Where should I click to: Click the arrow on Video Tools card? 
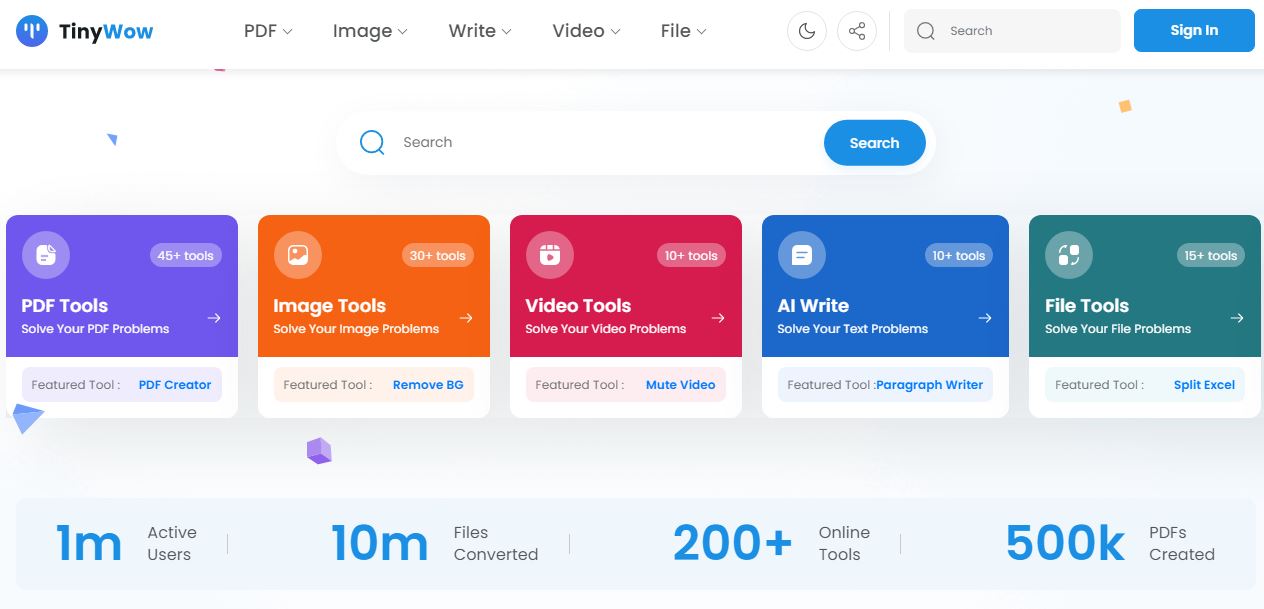click(x=718, y=318)
